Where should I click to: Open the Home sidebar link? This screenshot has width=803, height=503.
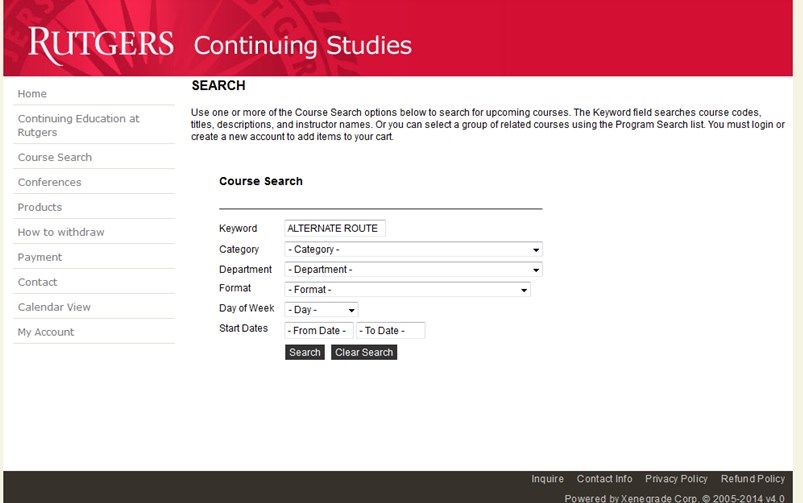32,94
